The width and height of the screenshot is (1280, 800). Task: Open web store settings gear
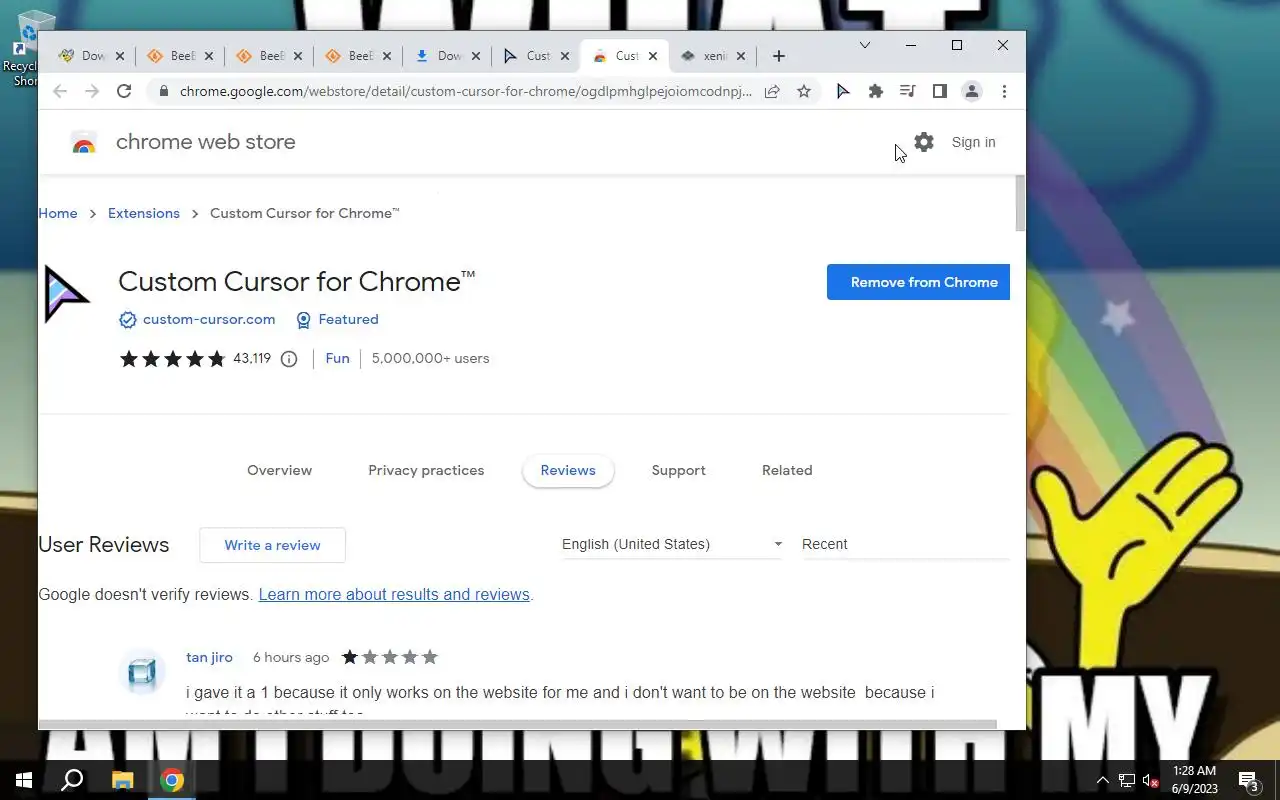(x=924, y=142)
